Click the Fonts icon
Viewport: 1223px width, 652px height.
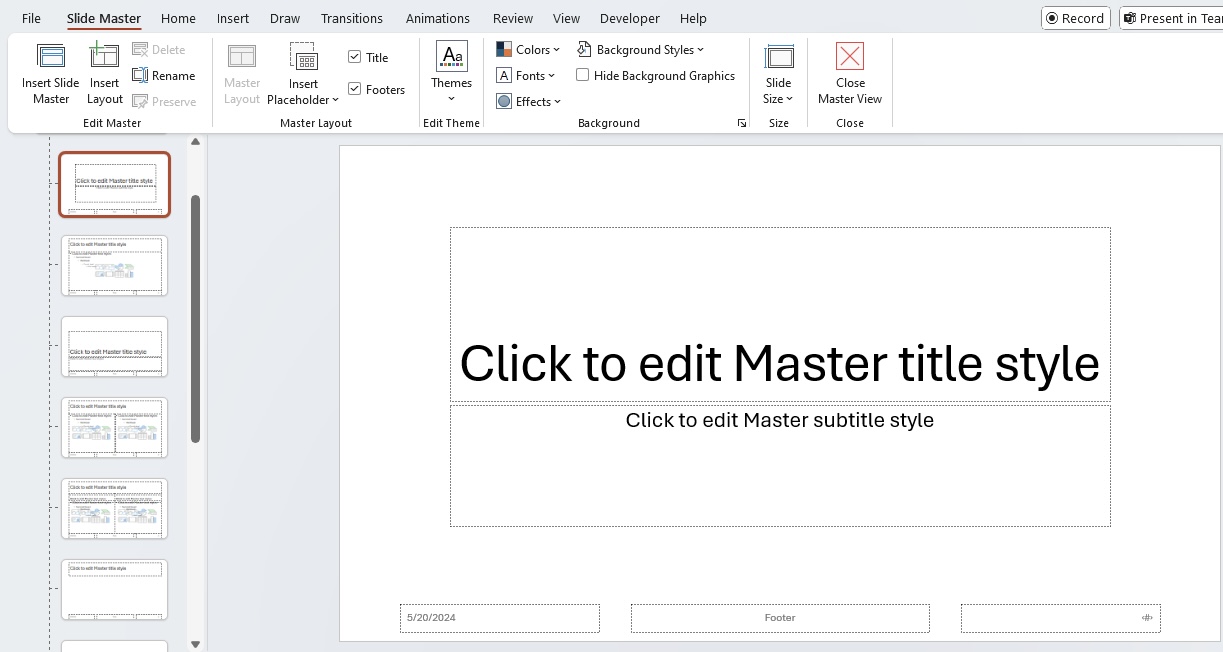(504, 76)
